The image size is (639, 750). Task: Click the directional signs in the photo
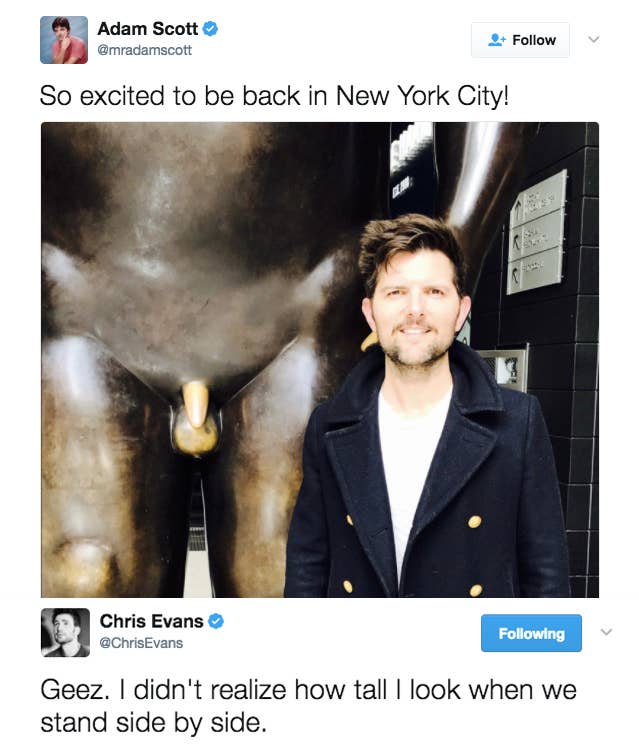[537, 233]
